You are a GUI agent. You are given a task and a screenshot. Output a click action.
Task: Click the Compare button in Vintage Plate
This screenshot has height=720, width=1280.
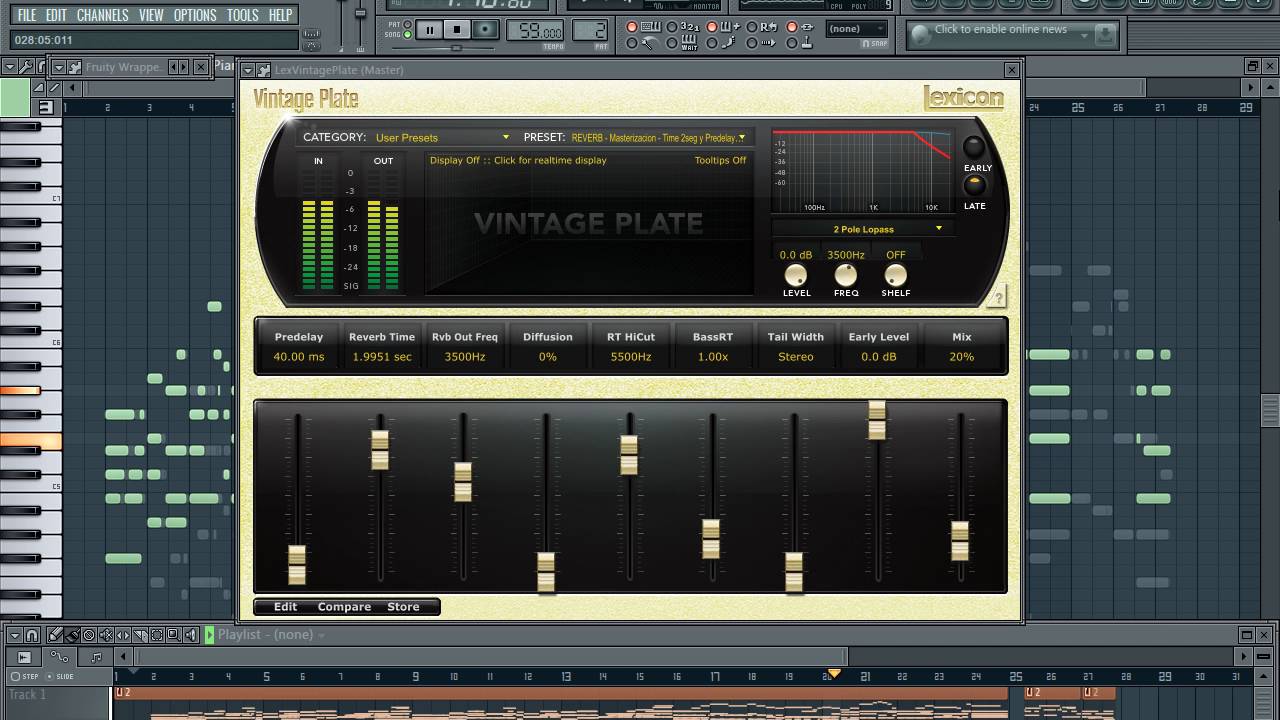(x=344, y=607)
